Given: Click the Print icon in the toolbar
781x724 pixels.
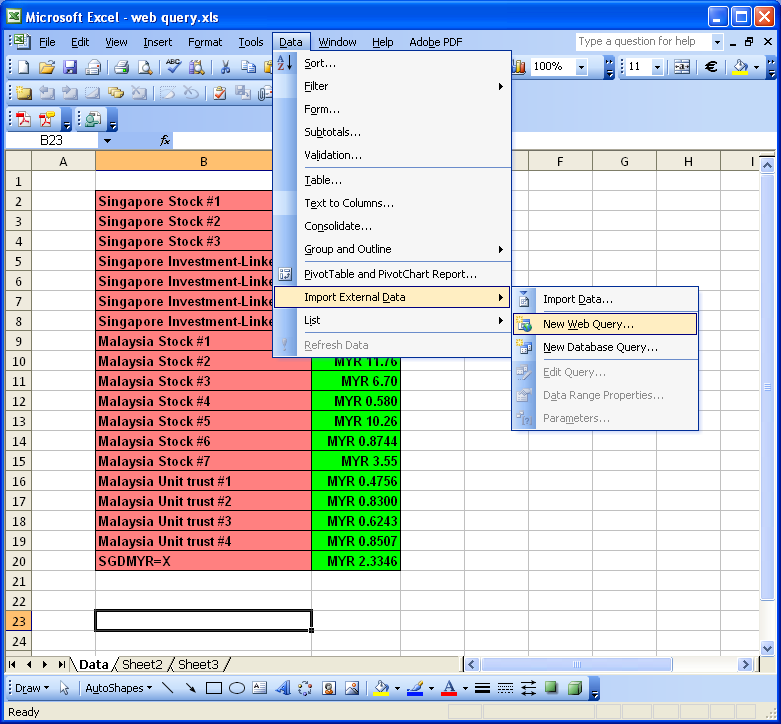Looking at the screenshot, I should pyautogui.click(x=121, y=67).
